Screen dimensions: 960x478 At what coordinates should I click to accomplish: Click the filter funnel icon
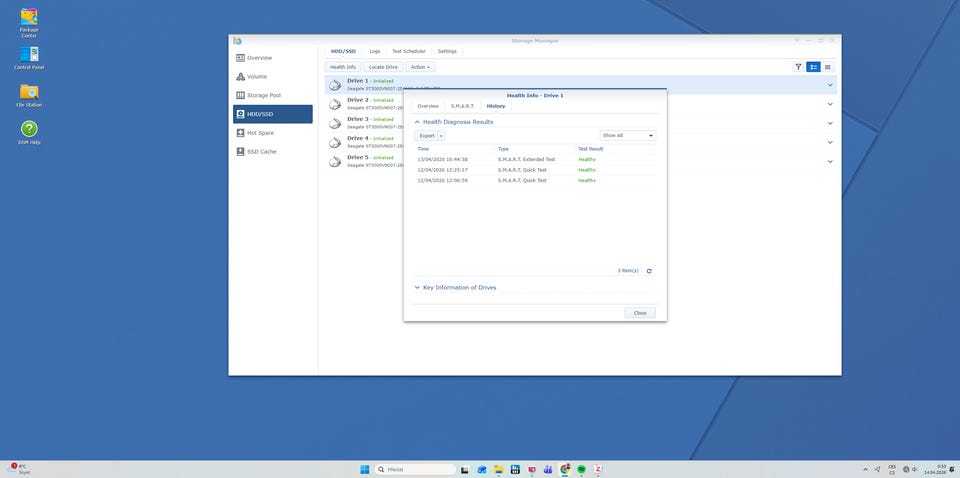coord(798,67)
